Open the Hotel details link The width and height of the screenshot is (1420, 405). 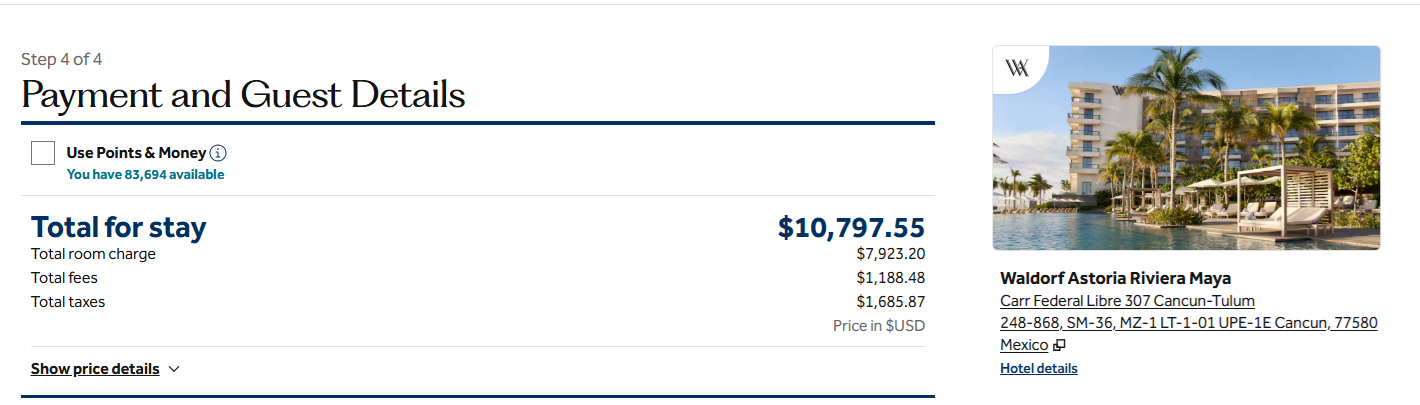pyautogui.click(x=1038, y=368)
